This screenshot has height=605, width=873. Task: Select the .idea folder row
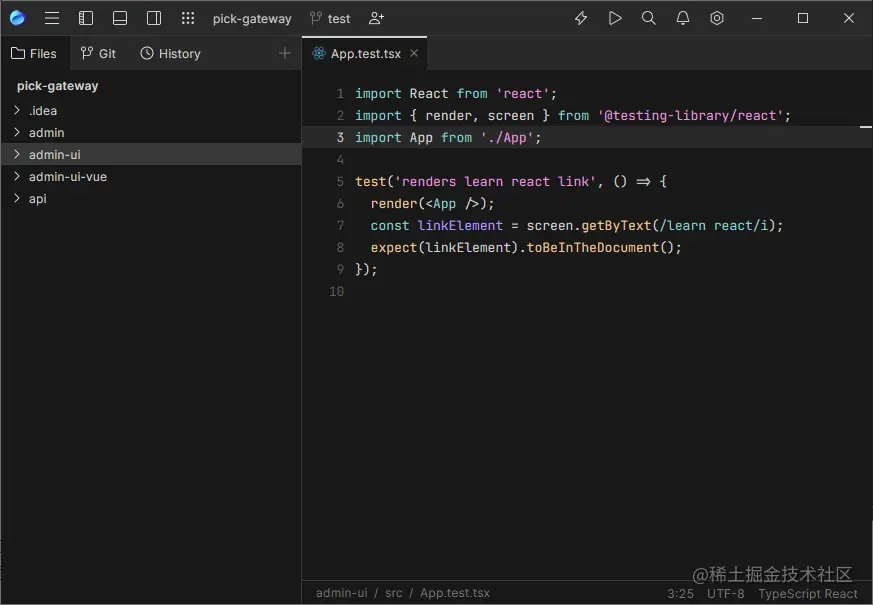click(x=151, y=111)
